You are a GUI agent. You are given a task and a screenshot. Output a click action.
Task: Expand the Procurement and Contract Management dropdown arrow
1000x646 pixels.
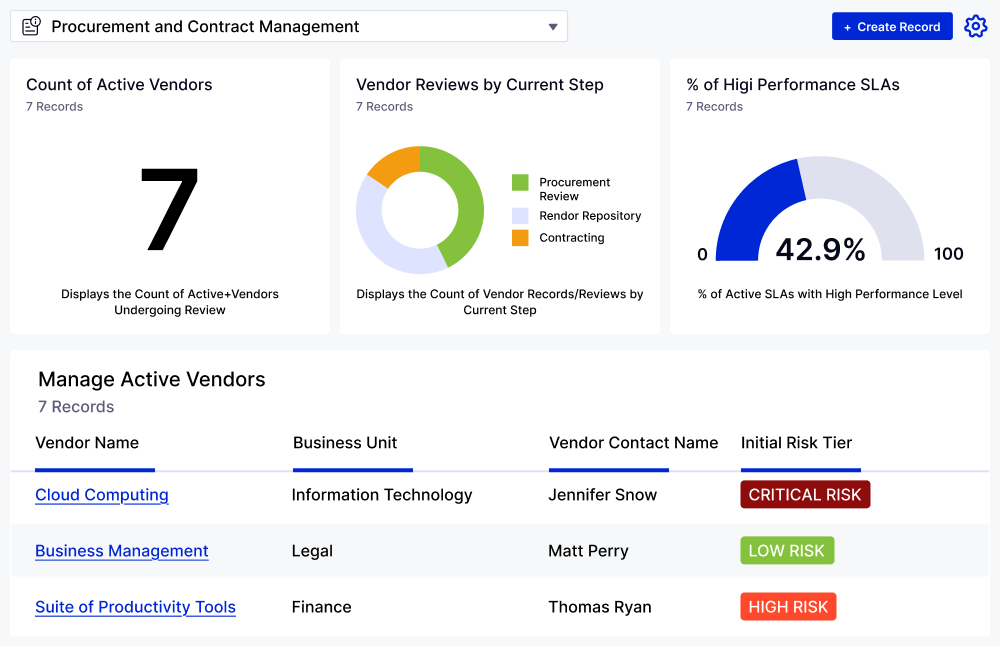(x=553, y=27)
